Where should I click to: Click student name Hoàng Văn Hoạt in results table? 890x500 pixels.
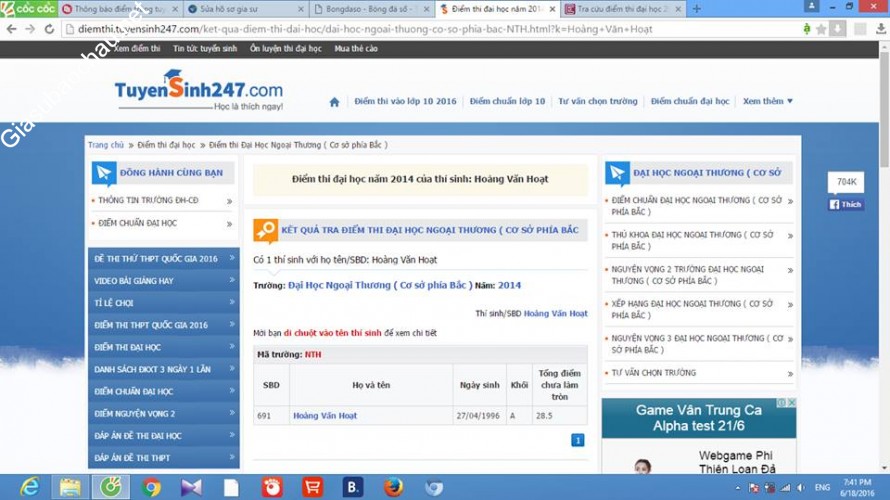click(x=324, y=415)
